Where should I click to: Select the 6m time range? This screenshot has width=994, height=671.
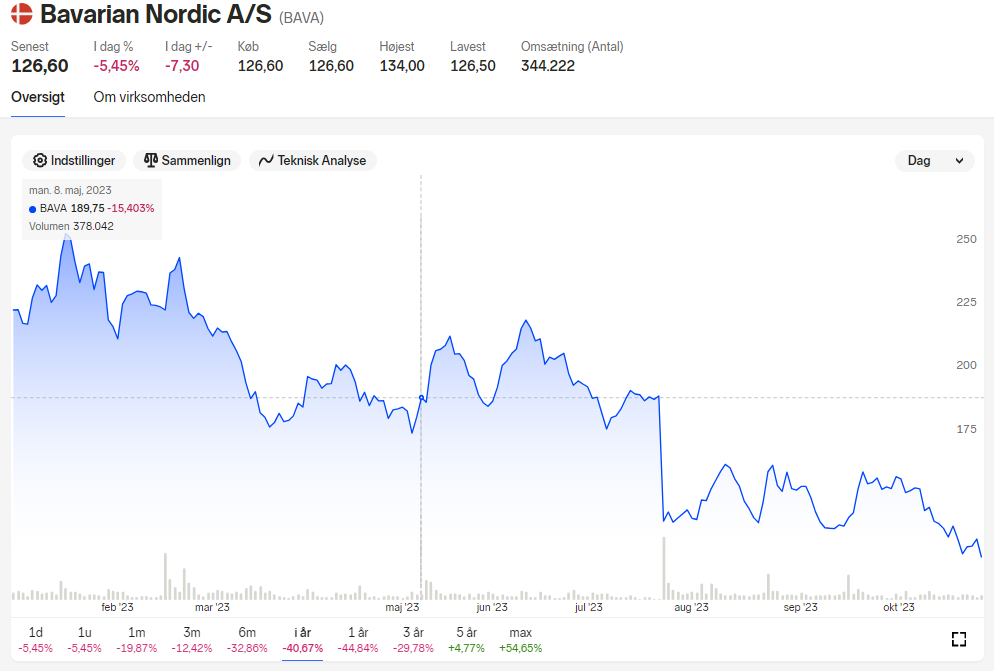point(247,640)
